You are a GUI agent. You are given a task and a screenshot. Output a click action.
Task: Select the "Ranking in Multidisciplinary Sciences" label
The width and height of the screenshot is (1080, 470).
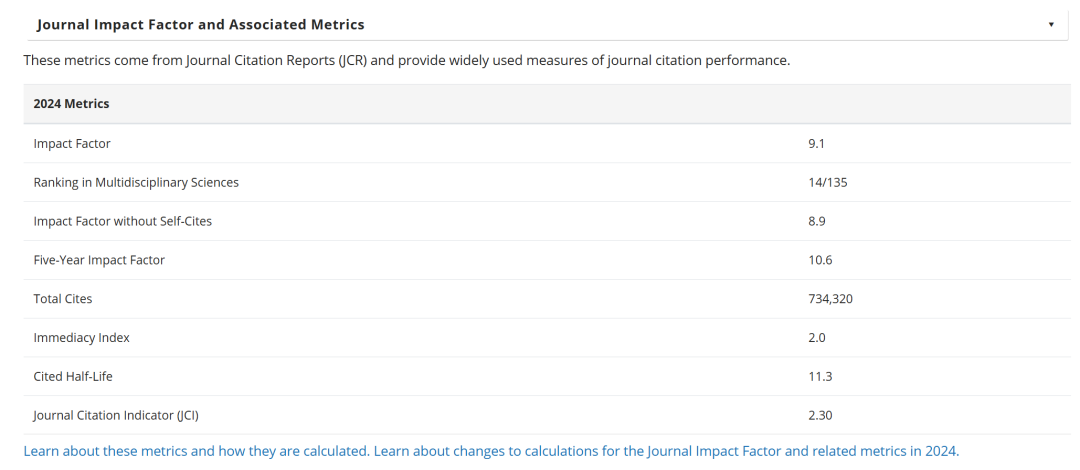coord(136,183)
